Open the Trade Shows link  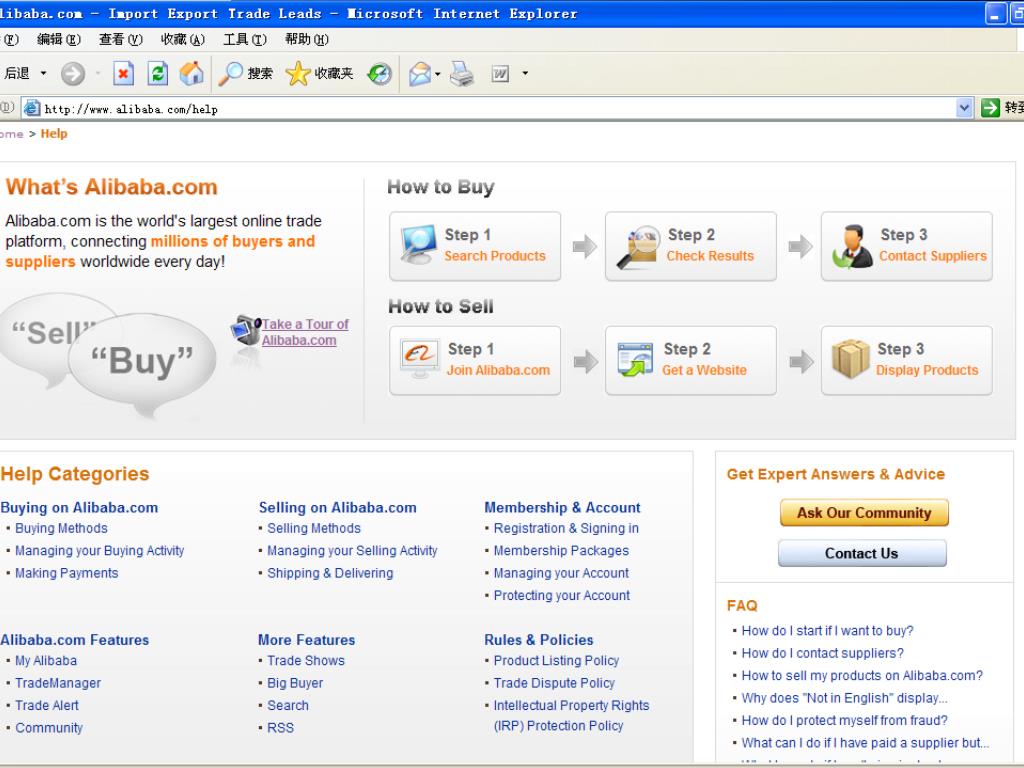tap(306, 661)
